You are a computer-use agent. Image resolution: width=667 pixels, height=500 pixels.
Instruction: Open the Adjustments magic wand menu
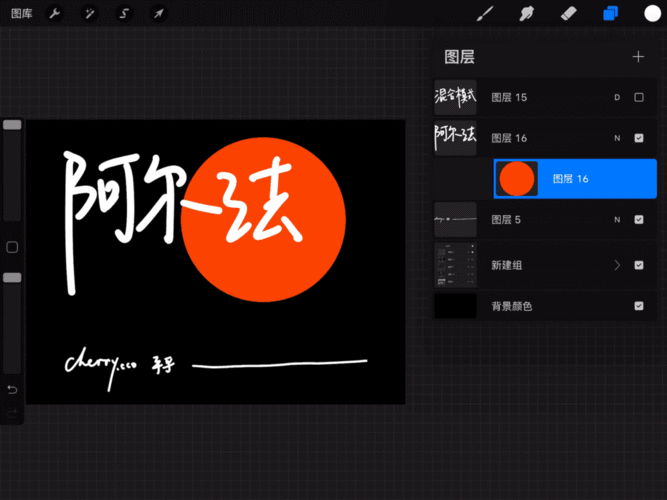(90, 14)
